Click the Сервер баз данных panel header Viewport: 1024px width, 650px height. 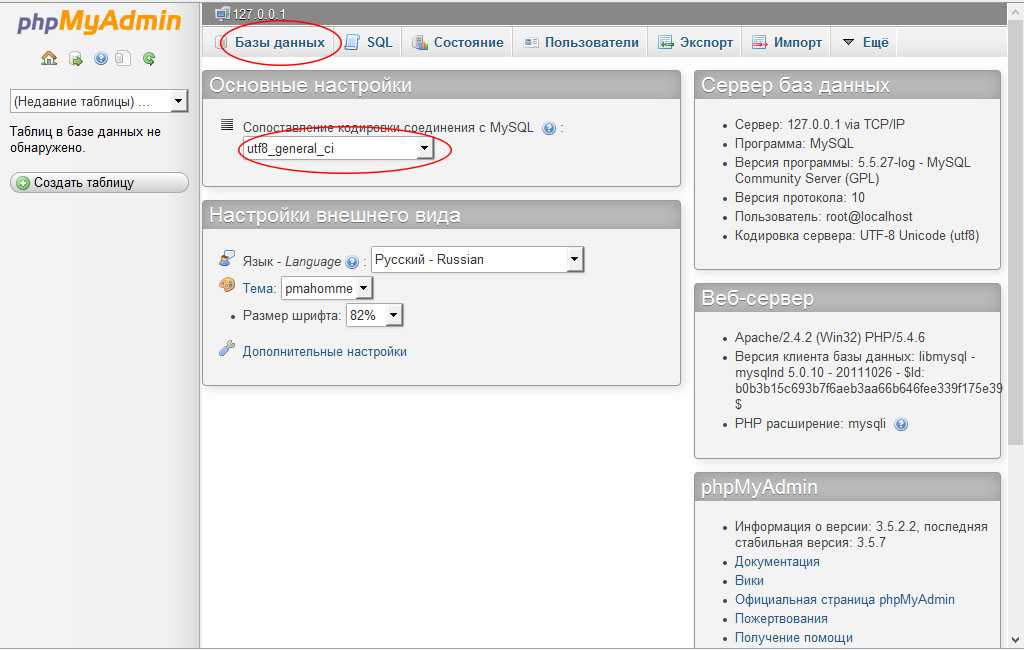click(847, 86)
